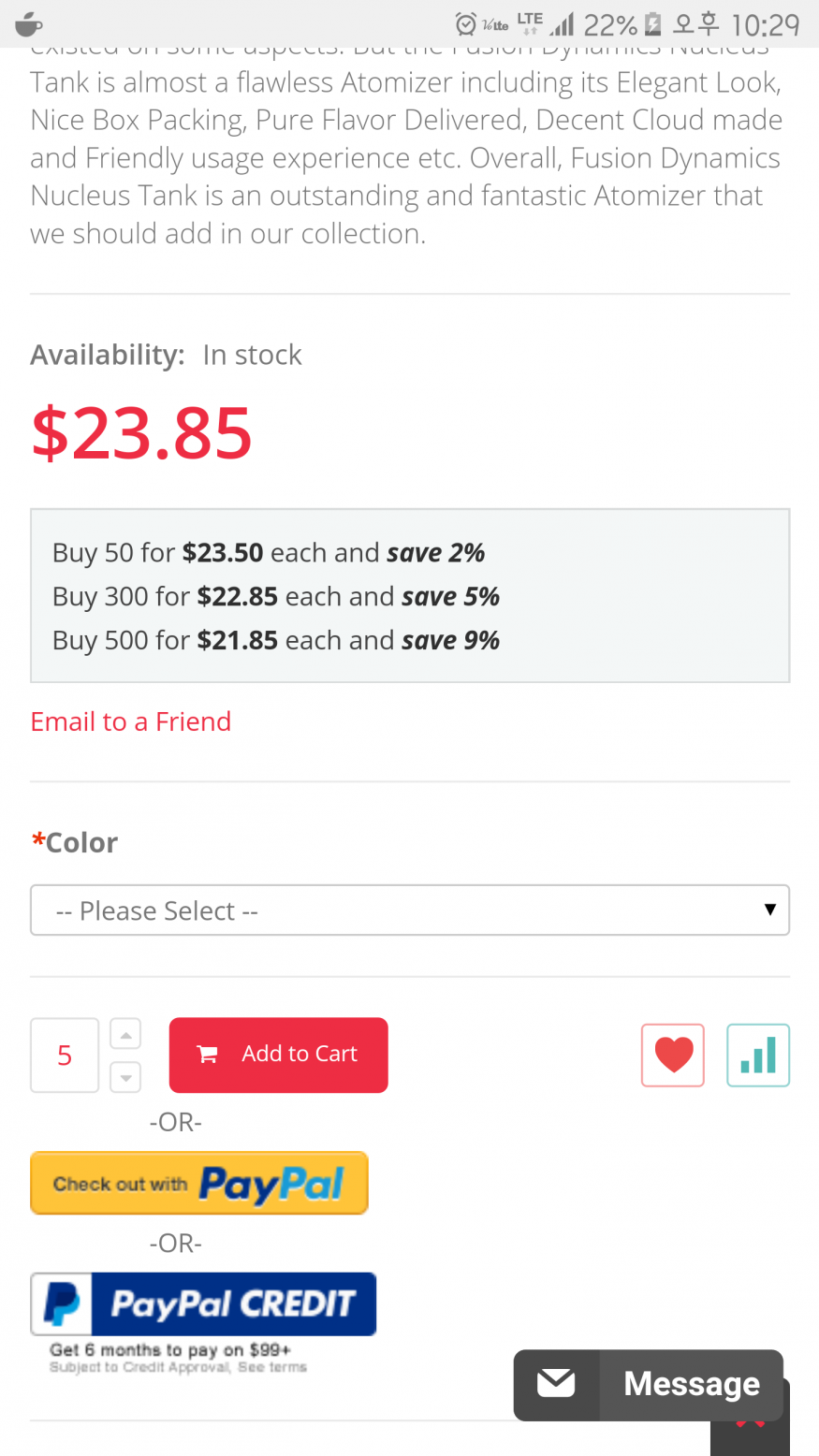This screenshot has width=819, height=1456.
Task: Decrease quantity with down arrow
Action: click(x=125, y=1077)
